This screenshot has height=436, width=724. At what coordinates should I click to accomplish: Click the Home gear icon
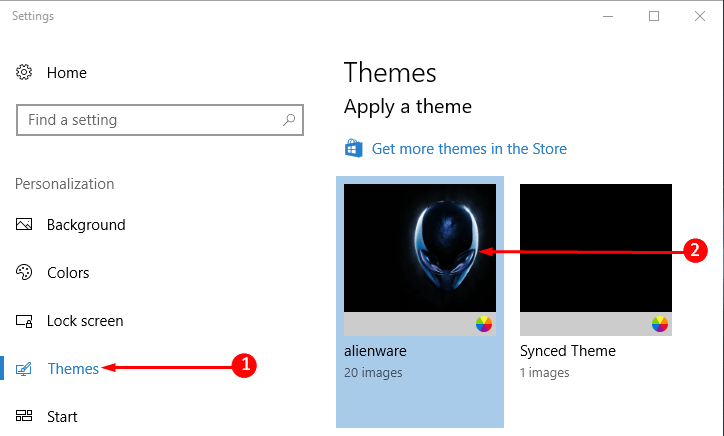[24, 73]
